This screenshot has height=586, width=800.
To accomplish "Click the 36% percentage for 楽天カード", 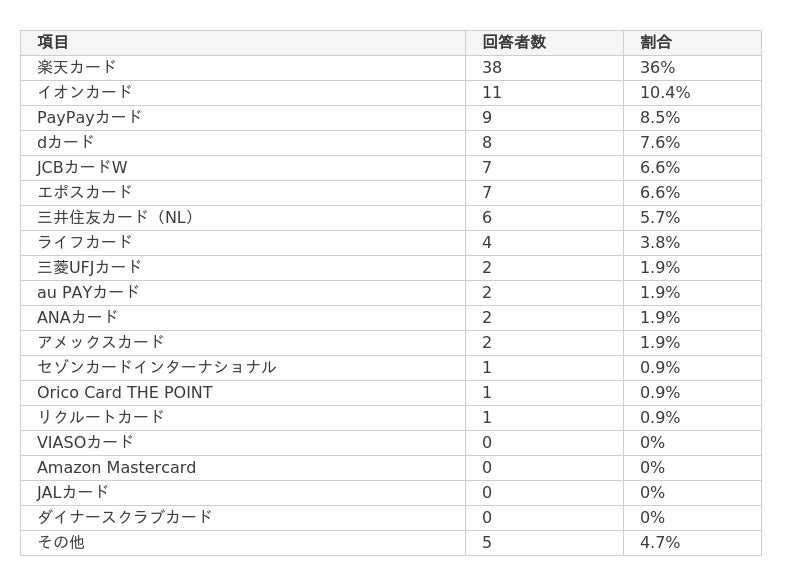I will (x=657, y=67).
